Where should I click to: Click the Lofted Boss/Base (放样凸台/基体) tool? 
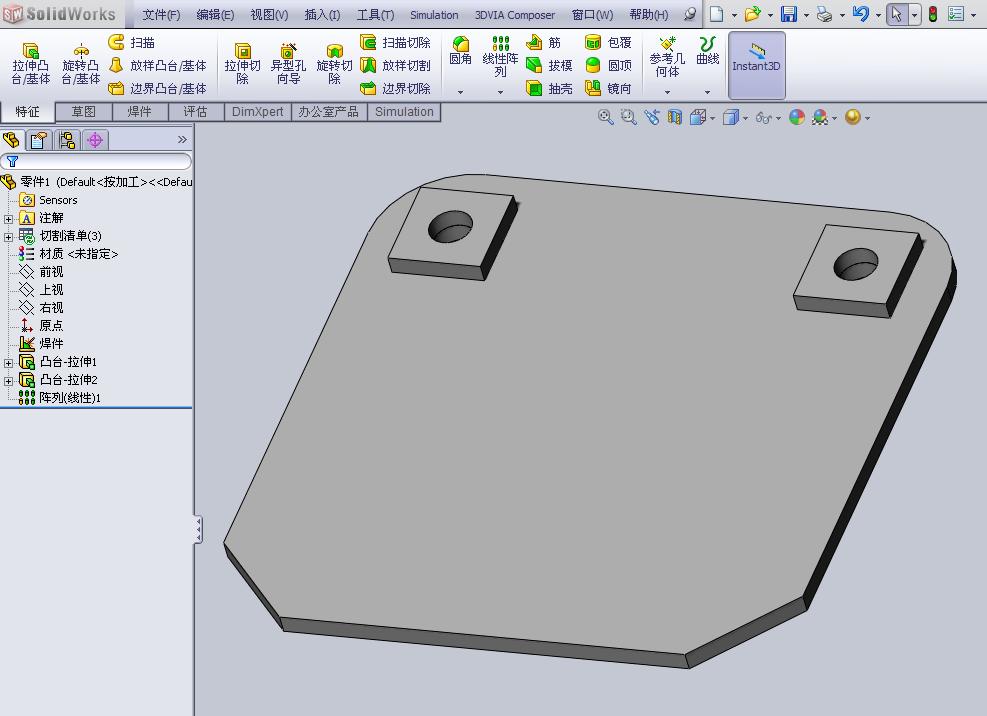(x=157, y=65)
